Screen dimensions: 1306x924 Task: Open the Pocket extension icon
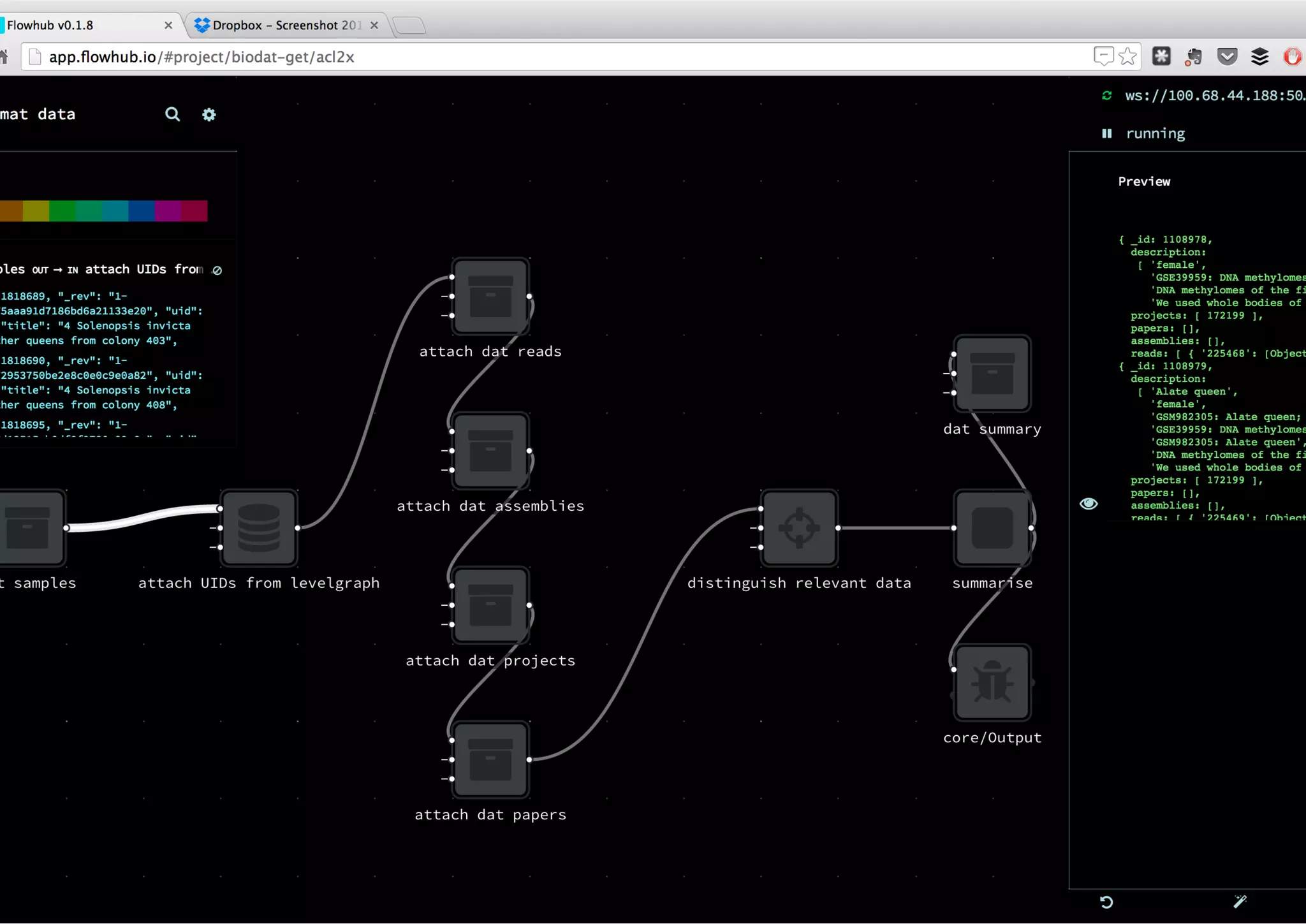pos(1227,57)
